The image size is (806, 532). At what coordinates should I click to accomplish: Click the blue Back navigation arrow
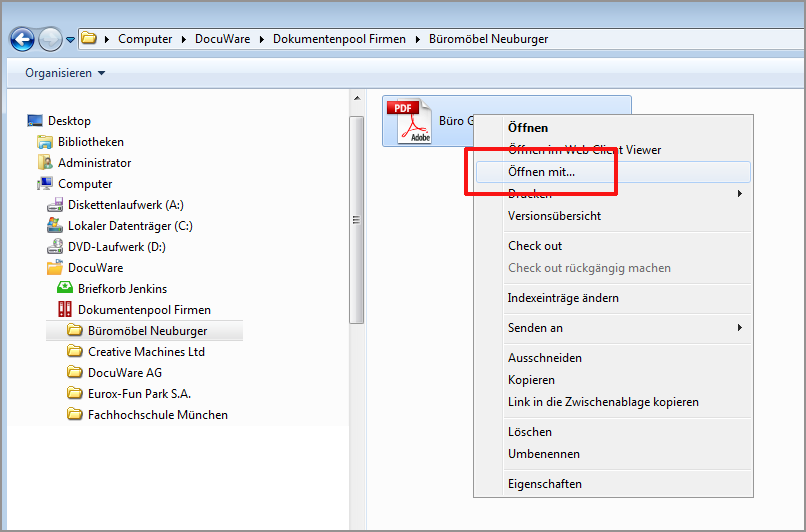[x=22, y=39]
